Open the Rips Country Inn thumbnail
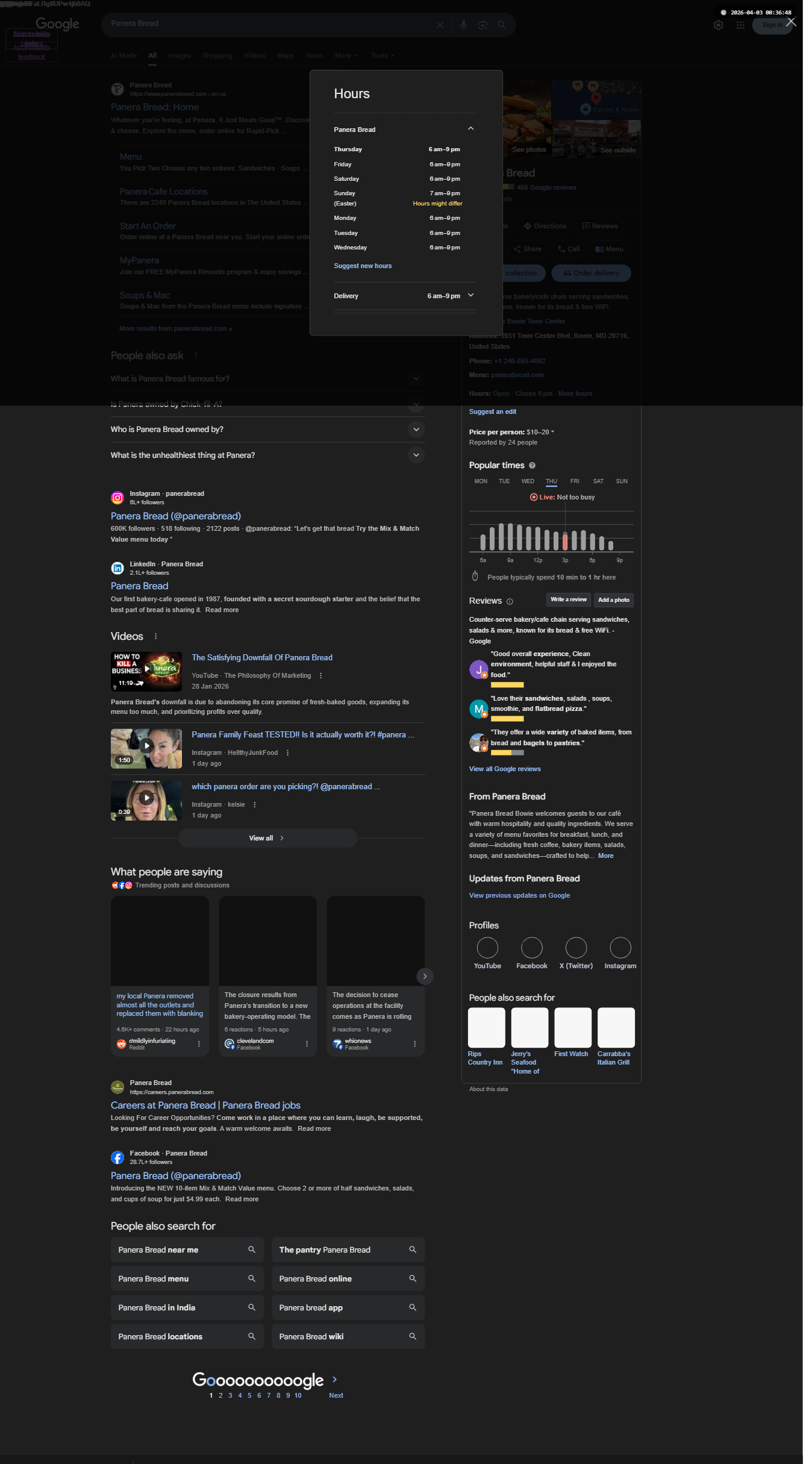The height and width of the screenshot is (1464, 812). (487, 1027)
